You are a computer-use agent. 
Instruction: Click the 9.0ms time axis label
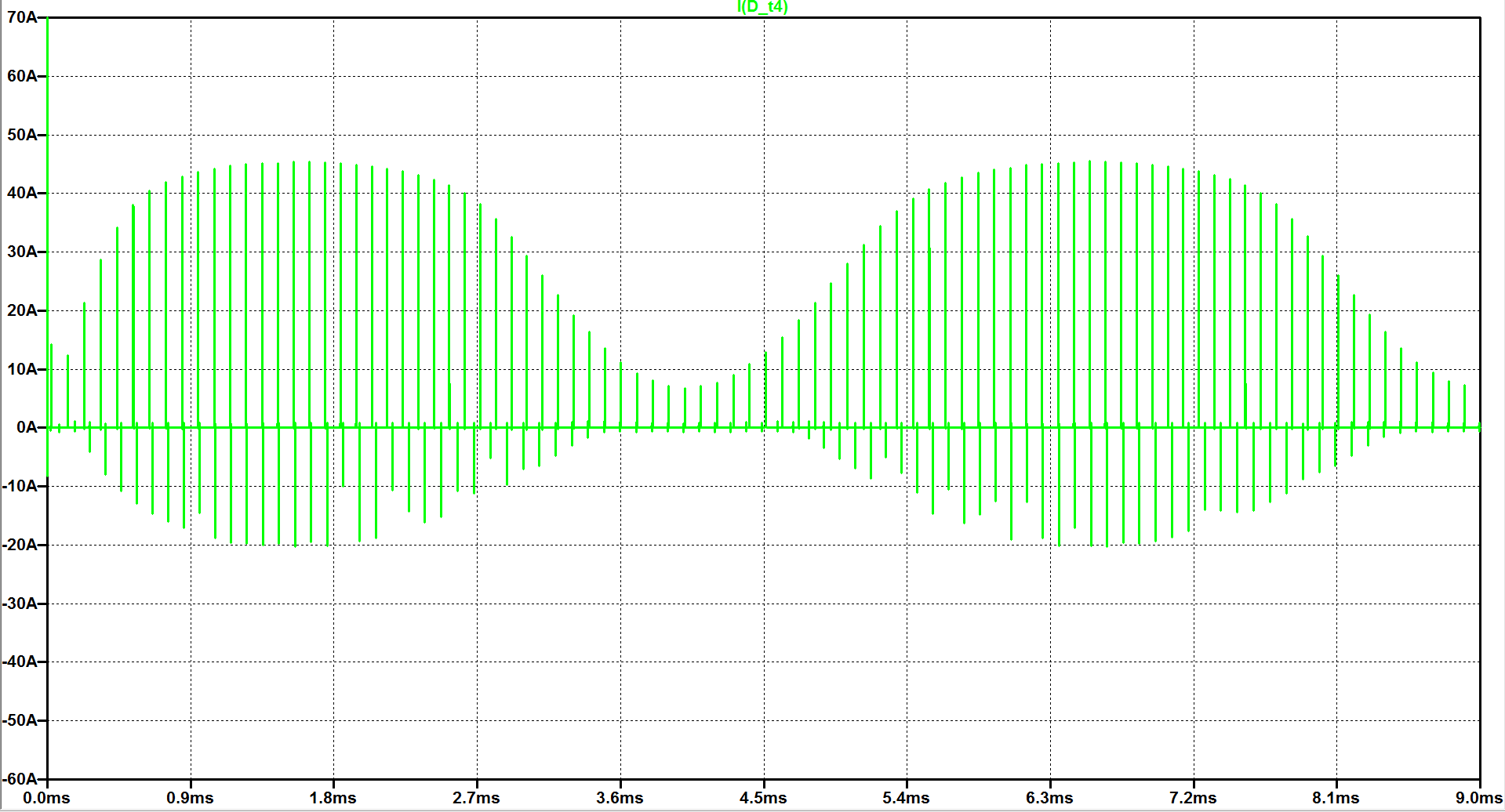coord(1479,798)
